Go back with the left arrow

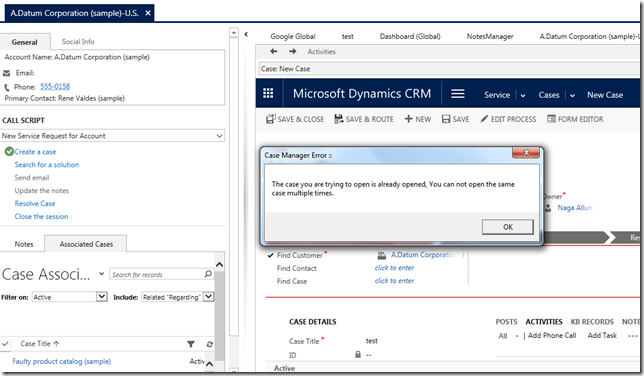coord(274,51)
